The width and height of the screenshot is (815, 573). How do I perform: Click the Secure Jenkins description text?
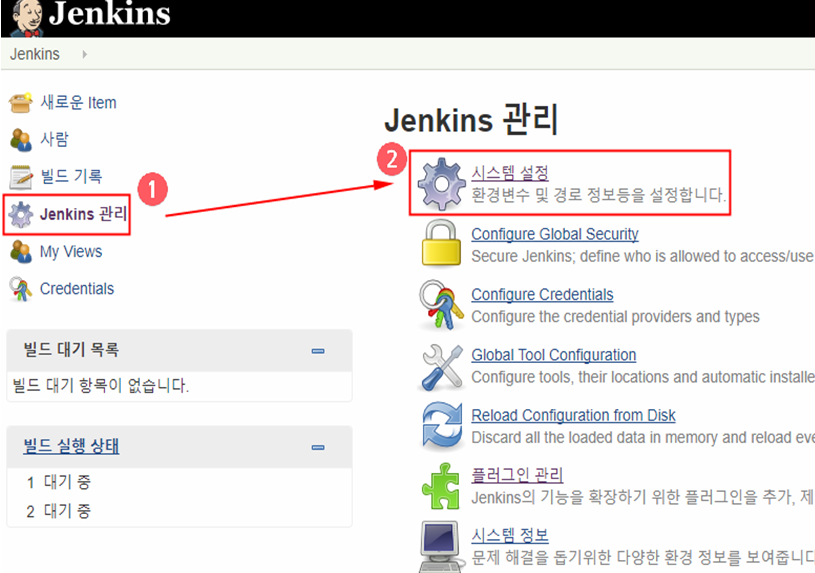pyautogui.click(x=642, y=256)
